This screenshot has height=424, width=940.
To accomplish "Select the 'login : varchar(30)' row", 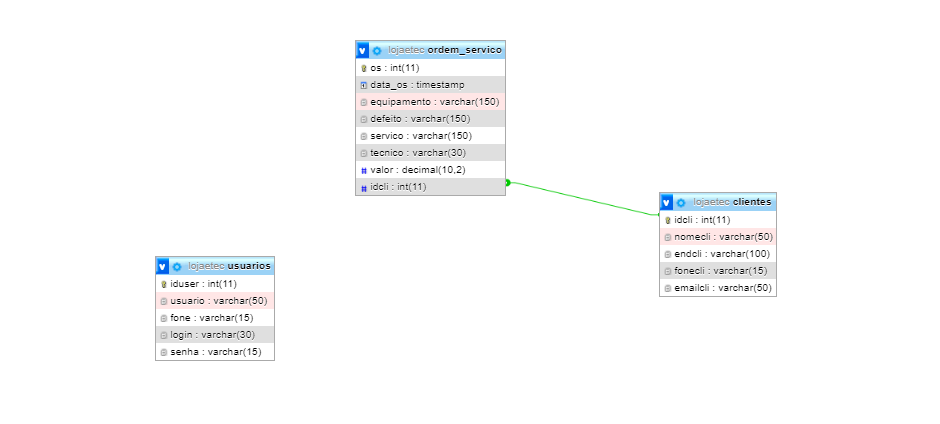I will [215, 335].
